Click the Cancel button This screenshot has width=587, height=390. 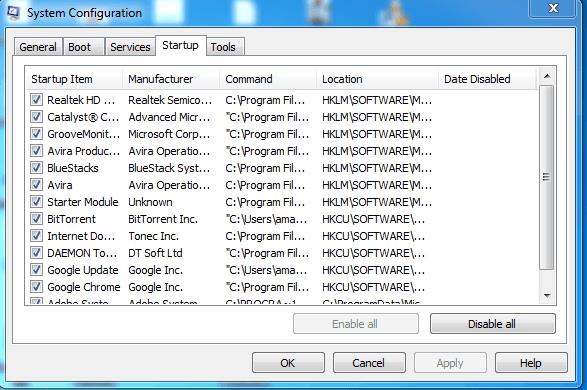pos(369,363)
